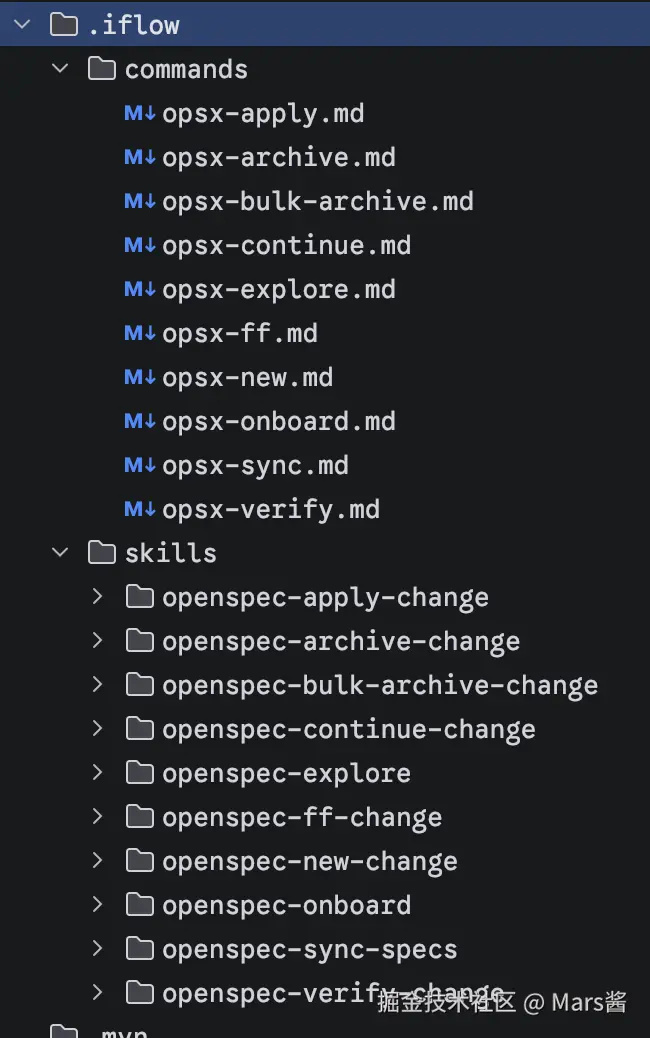Expand the openspec-sync-specs folder arrow
This screenshot has width=650, height=1038.
(97, 949)
